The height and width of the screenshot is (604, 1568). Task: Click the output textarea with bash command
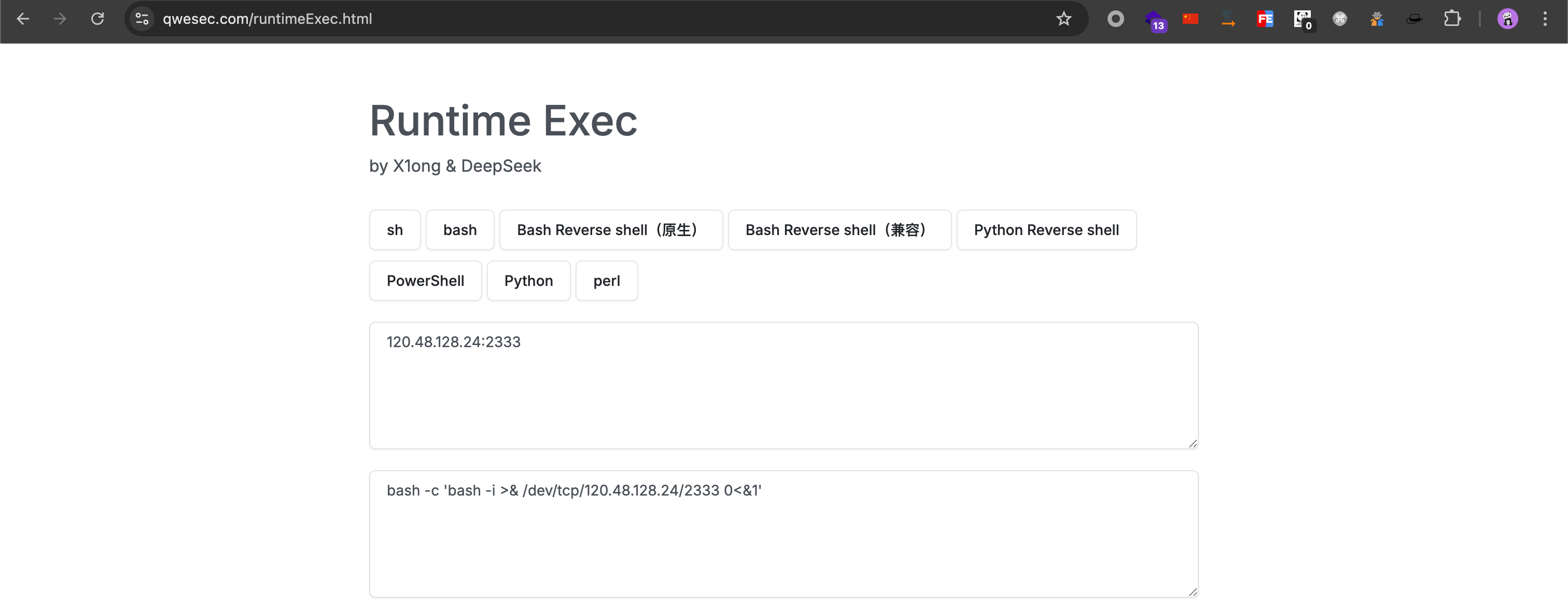[783, 534]
